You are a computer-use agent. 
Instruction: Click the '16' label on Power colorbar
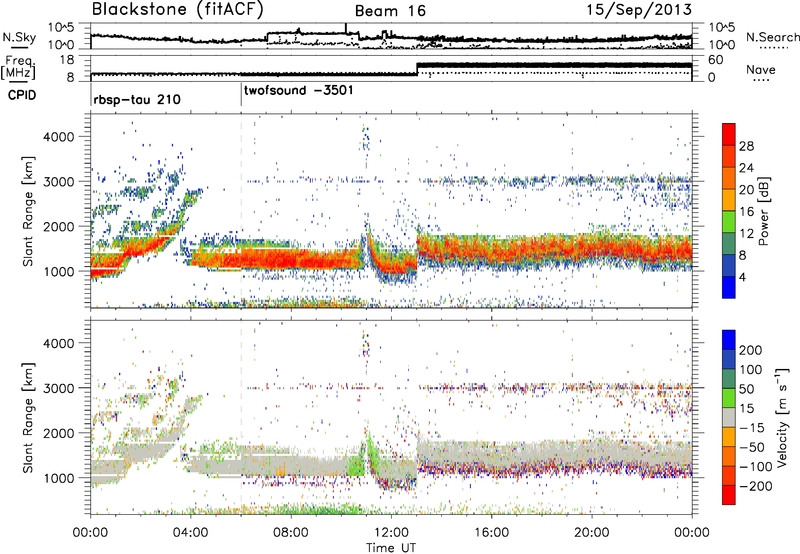click(746, 212)
